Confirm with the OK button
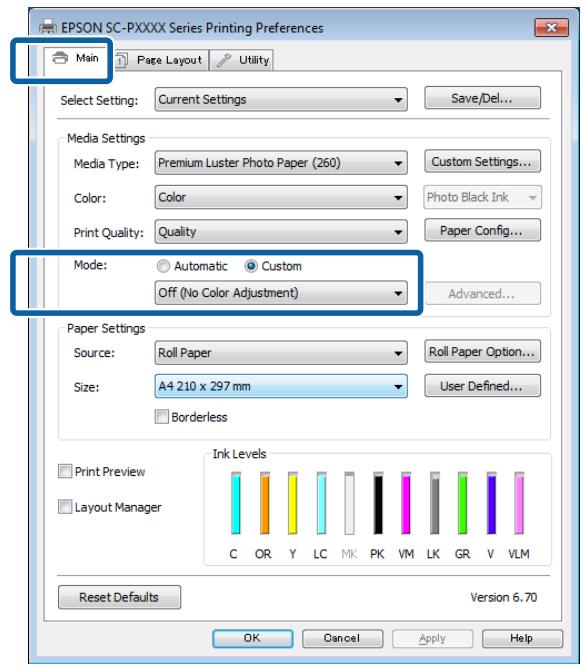This screenshot has width=582, height=668. point(253,638)
